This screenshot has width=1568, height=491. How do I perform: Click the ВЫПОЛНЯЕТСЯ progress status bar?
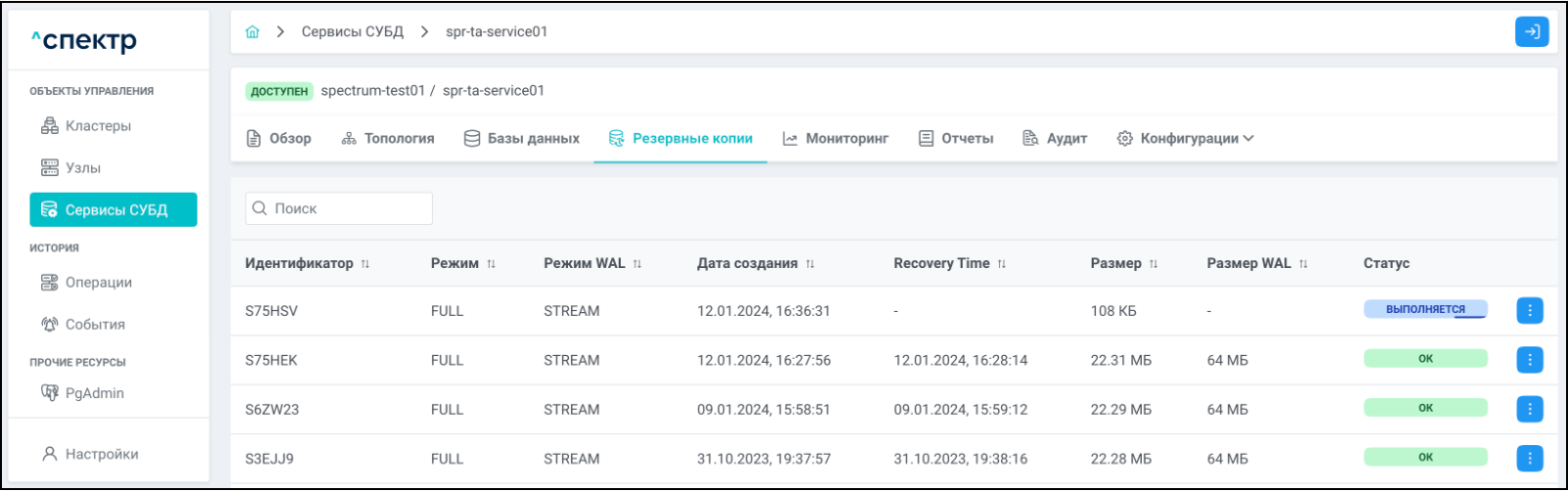coord(1424,310)
